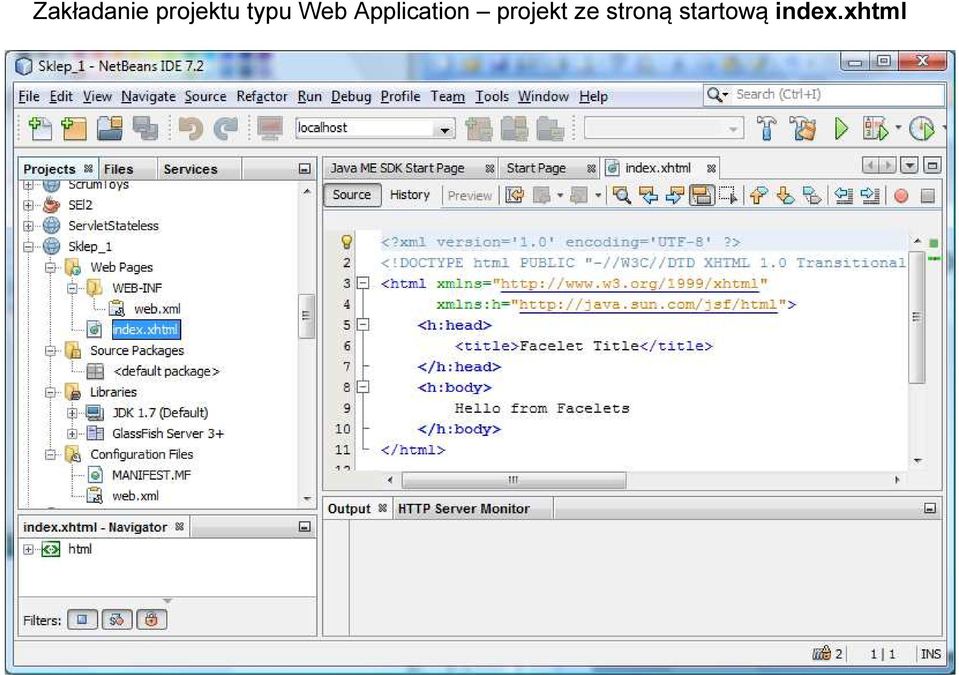Image resolution: width=959 pixels, height=675 pixels.
Task: Click the Shift Line Right icon
Action: tap(870, 195)
